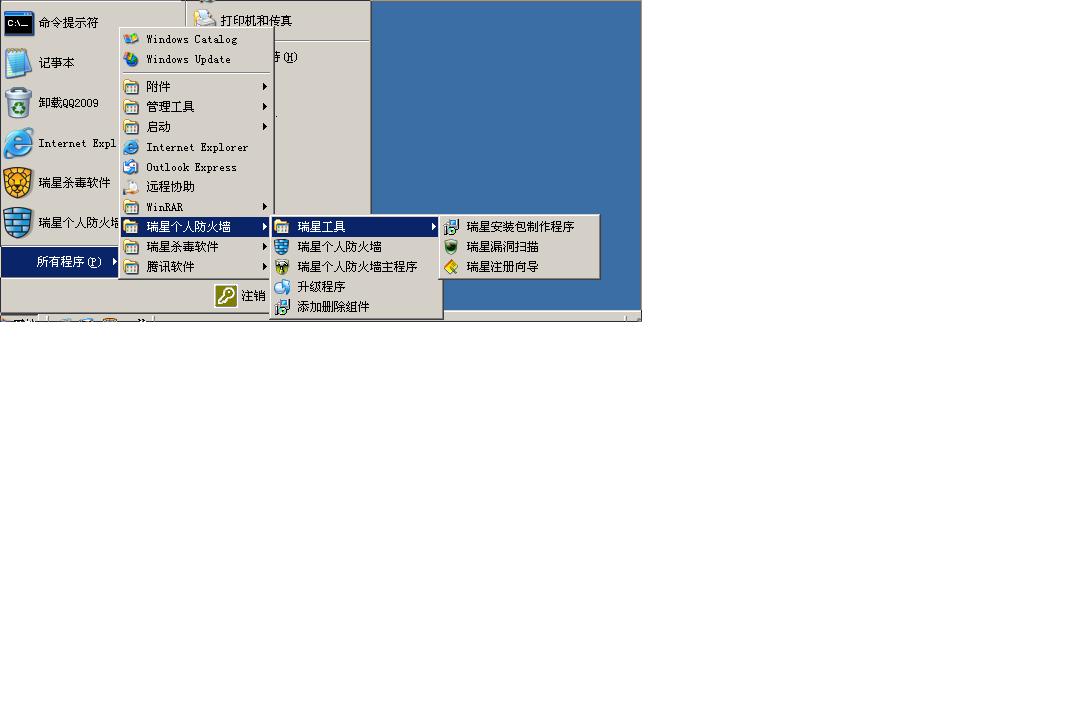Expand the 管理工具 submenu arrow
The image size is (1090, 708).
click(x=264, y=107)
